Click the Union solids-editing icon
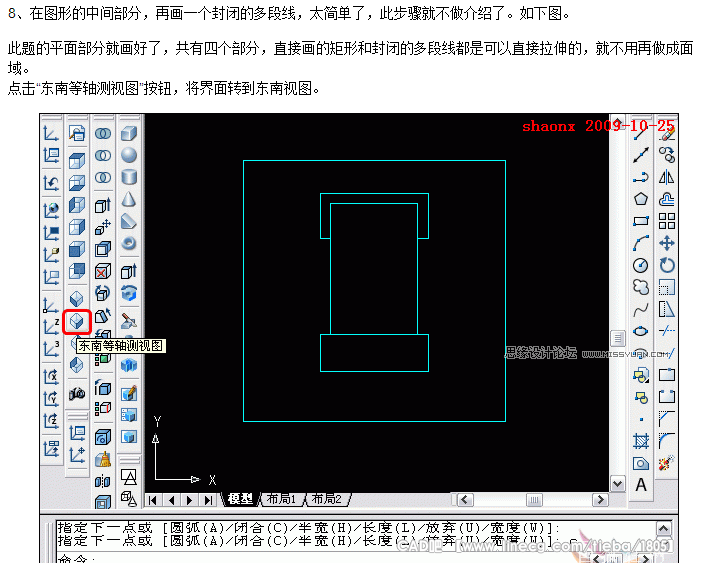The height and width of the screenshot is (563, 703). coord(103,134)
